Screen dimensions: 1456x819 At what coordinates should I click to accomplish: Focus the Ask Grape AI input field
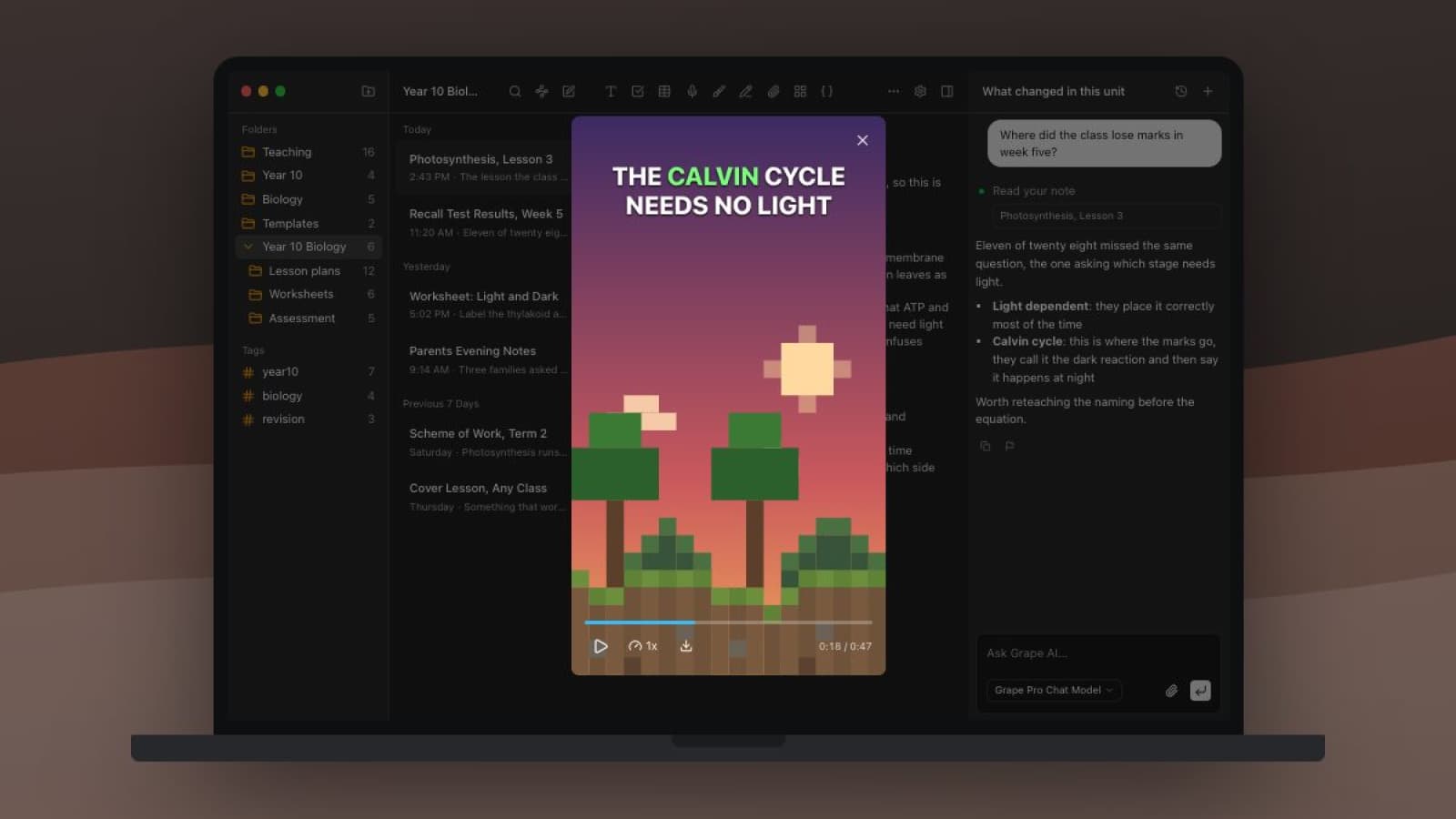[1097, 653]
